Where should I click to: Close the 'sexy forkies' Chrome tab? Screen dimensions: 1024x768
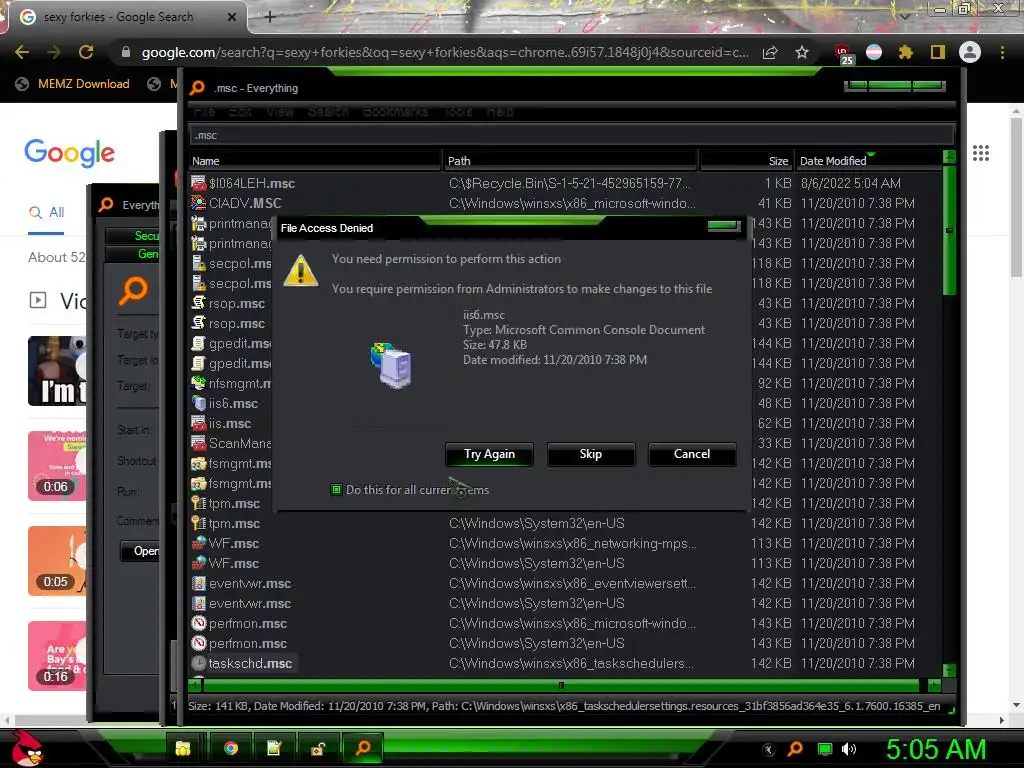click(231, 17)
